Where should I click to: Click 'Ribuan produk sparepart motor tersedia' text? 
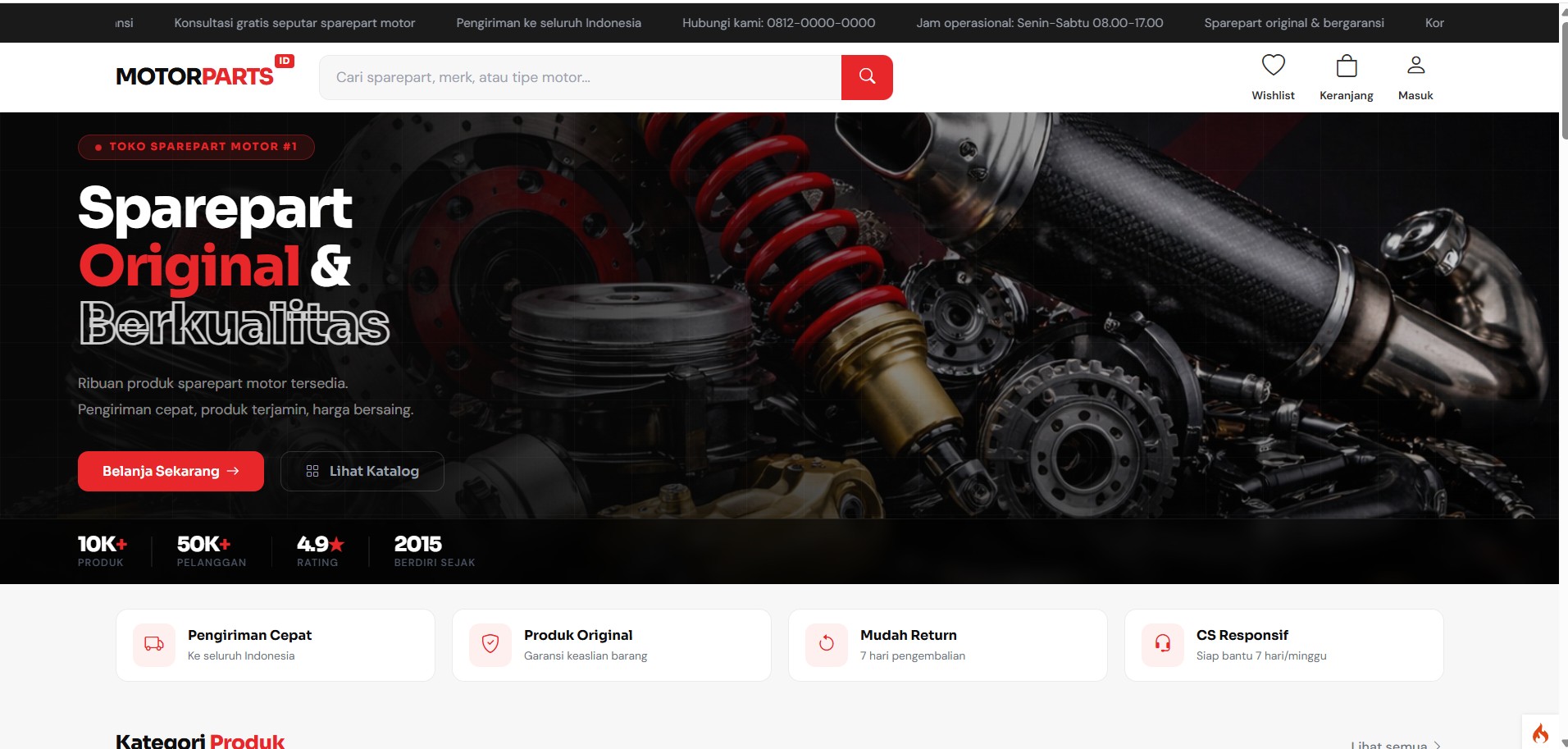pyautogui.click(x=213, y=383)
